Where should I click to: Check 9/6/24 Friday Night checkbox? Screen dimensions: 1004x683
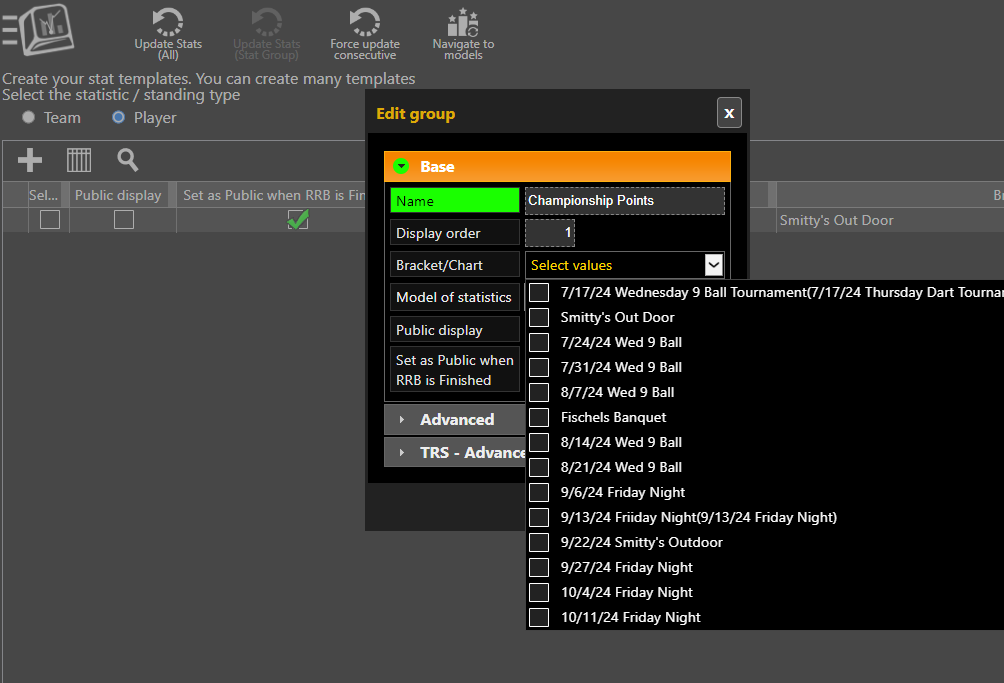539,492
